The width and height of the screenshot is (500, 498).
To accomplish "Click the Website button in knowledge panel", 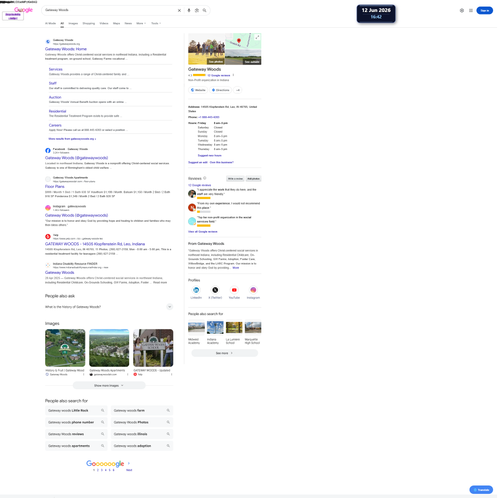I will coord(198,90).
